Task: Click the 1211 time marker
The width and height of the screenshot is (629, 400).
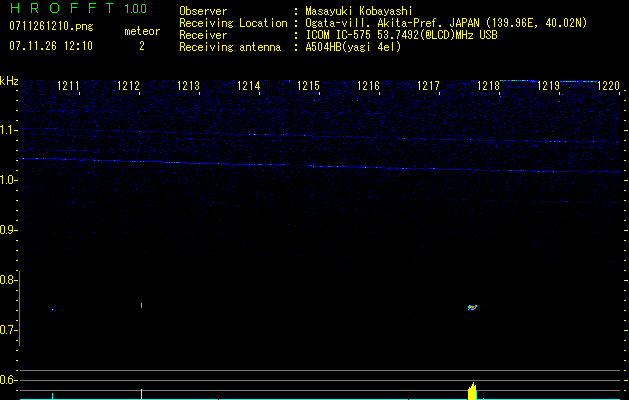Action: point(68,86)
